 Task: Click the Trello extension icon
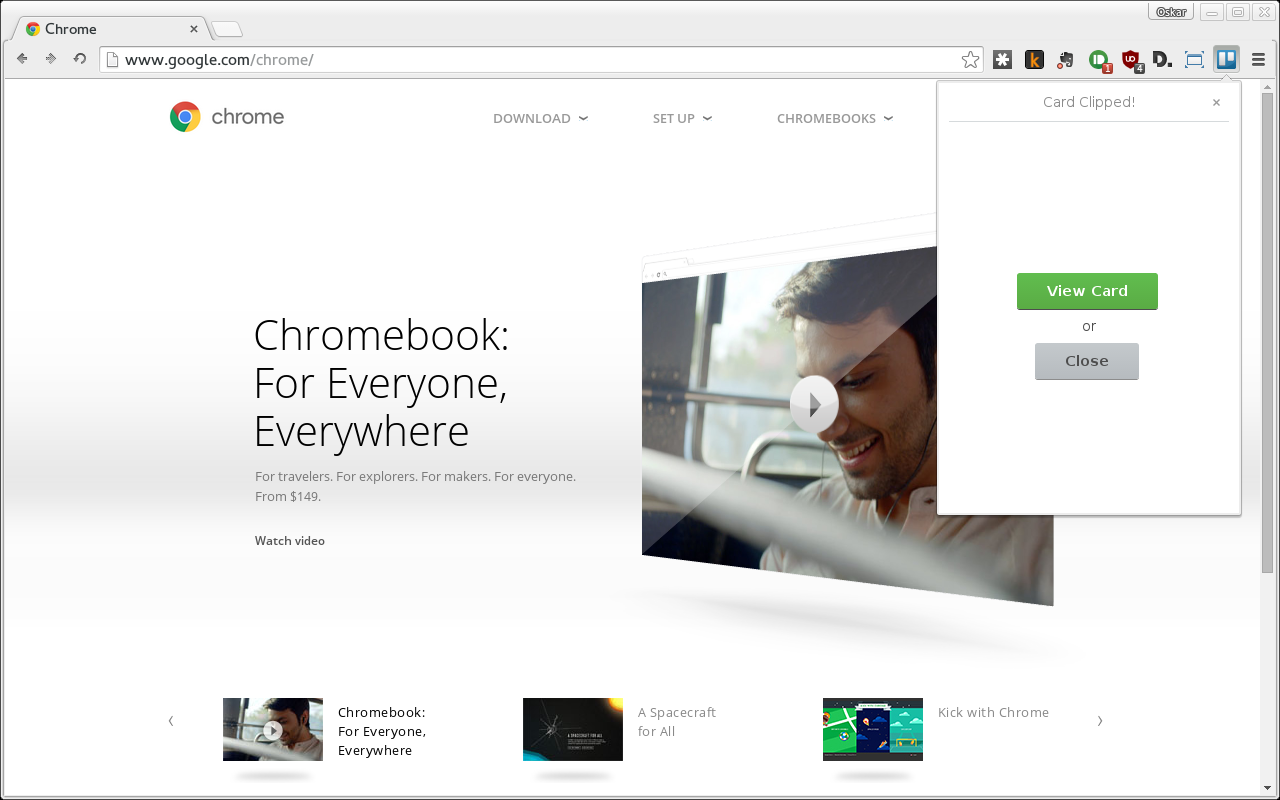(x=1226, y=59)
